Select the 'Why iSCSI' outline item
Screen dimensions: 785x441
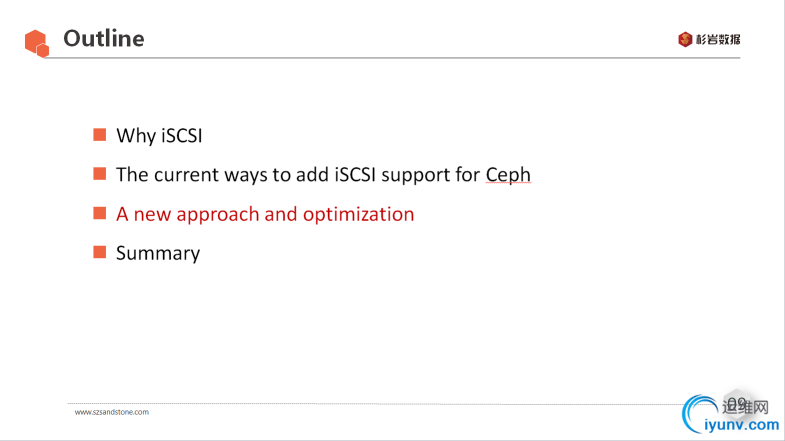[x=166, y=135]
